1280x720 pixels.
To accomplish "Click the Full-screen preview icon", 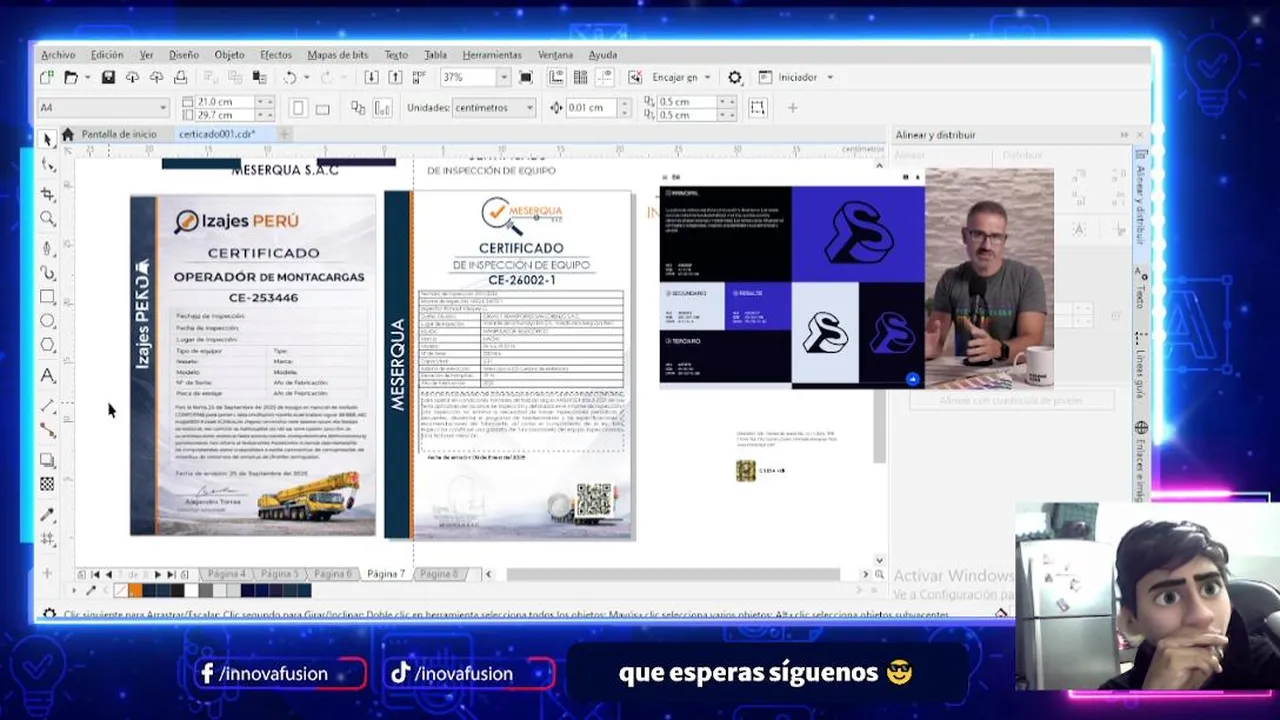I will [526, 77].
